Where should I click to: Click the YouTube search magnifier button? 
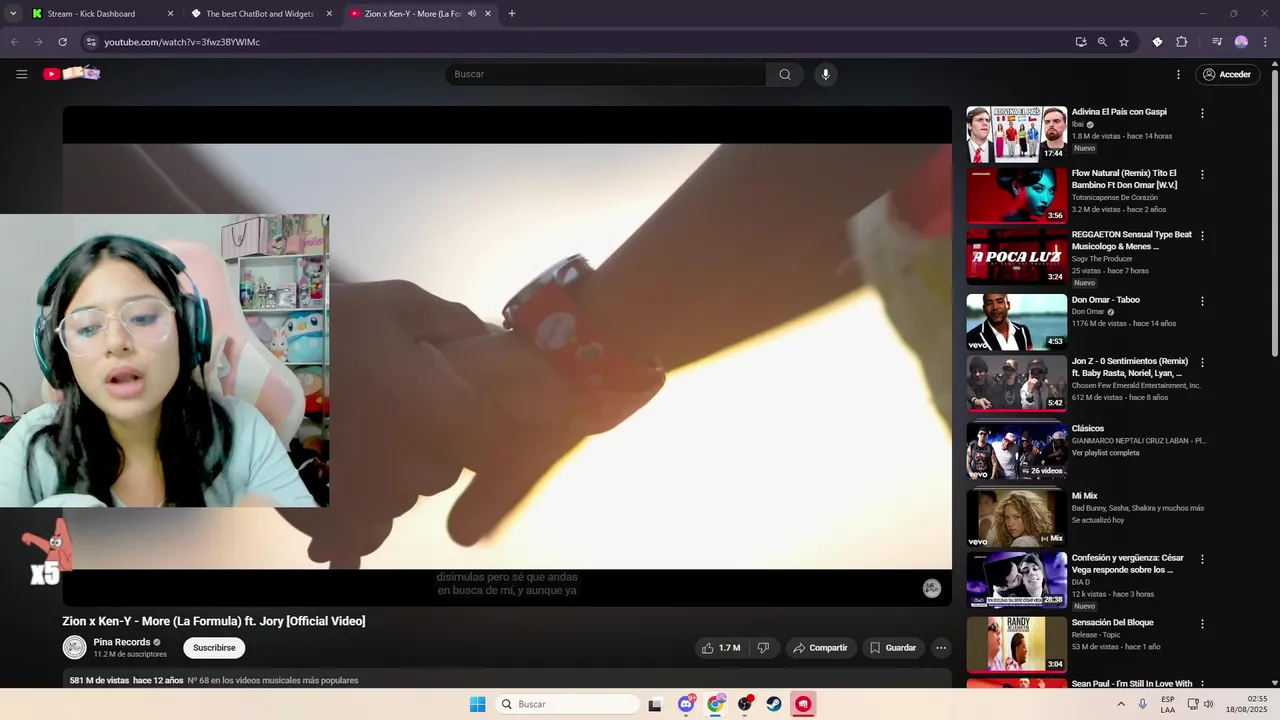click(x=785, y=74)
